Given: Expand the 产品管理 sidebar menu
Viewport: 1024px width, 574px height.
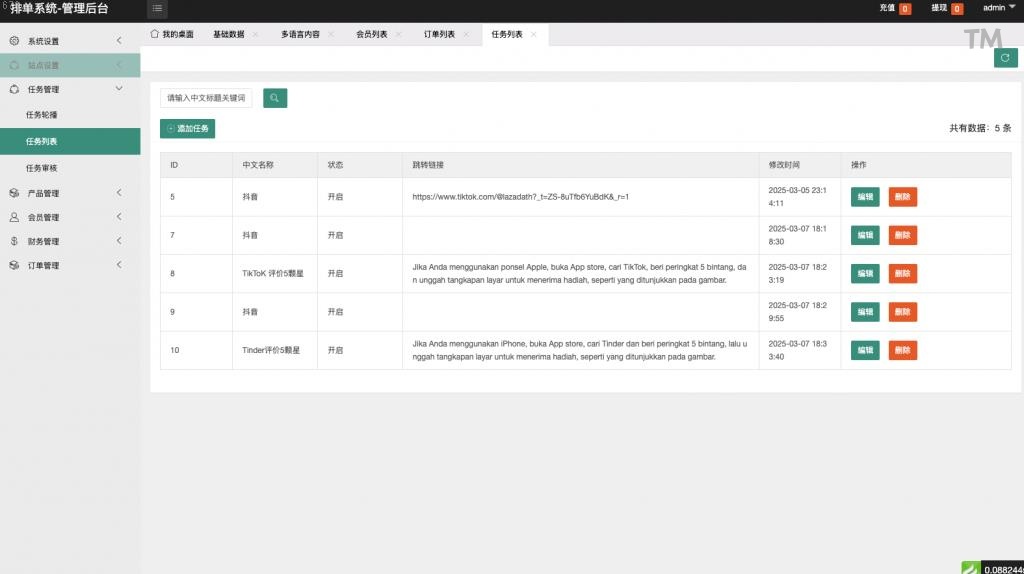Looking at the screenshot, I should [70, 193].
